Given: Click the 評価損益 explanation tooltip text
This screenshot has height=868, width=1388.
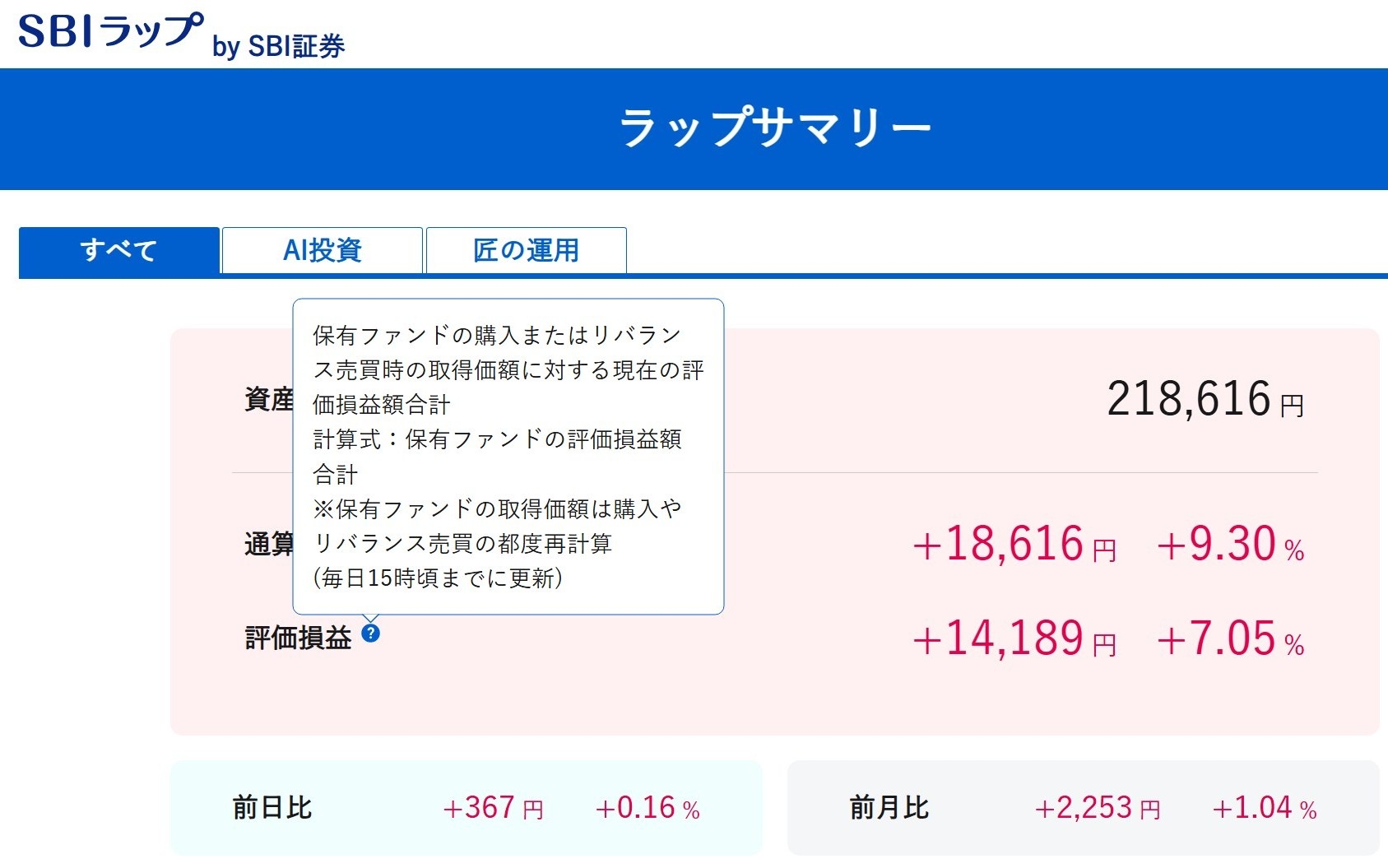Looking at the screenshot, I should click(508, 456).
